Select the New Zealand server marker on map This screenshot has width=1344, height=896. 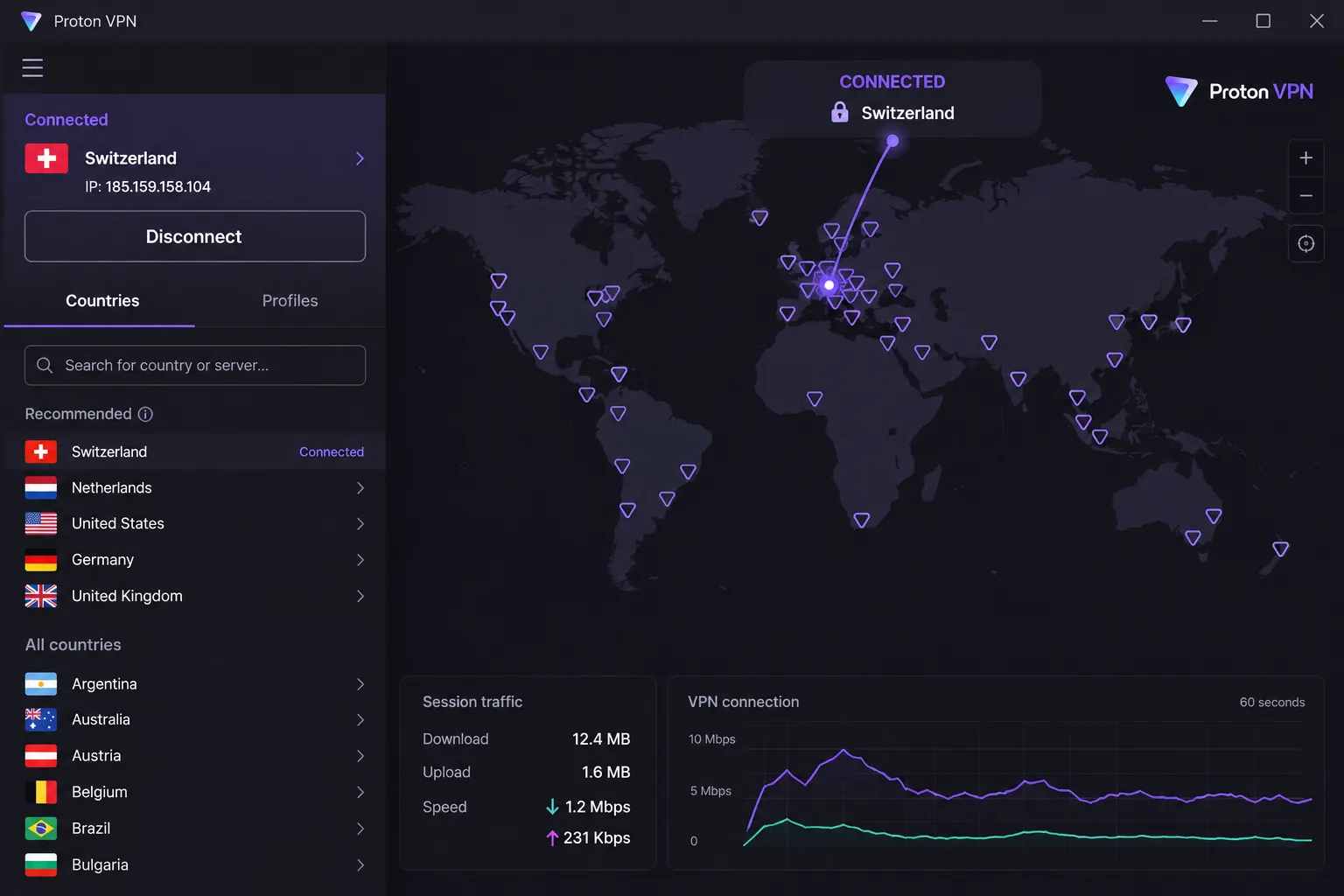pyautogui.click(x=1281, y=549)
